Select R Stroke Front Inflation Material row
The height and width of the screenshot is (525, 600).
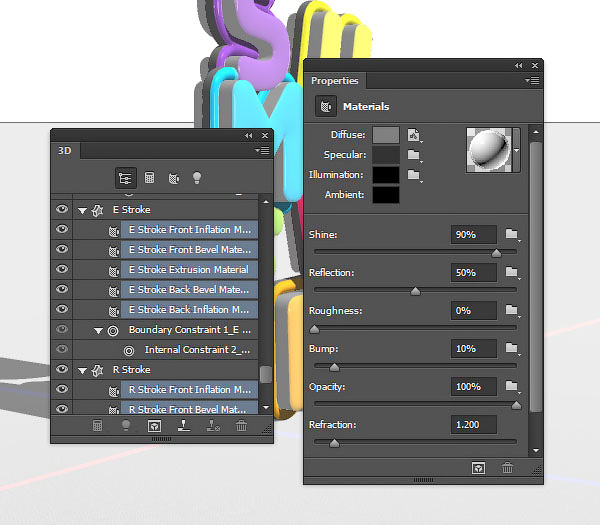click(x=189, y=390)
